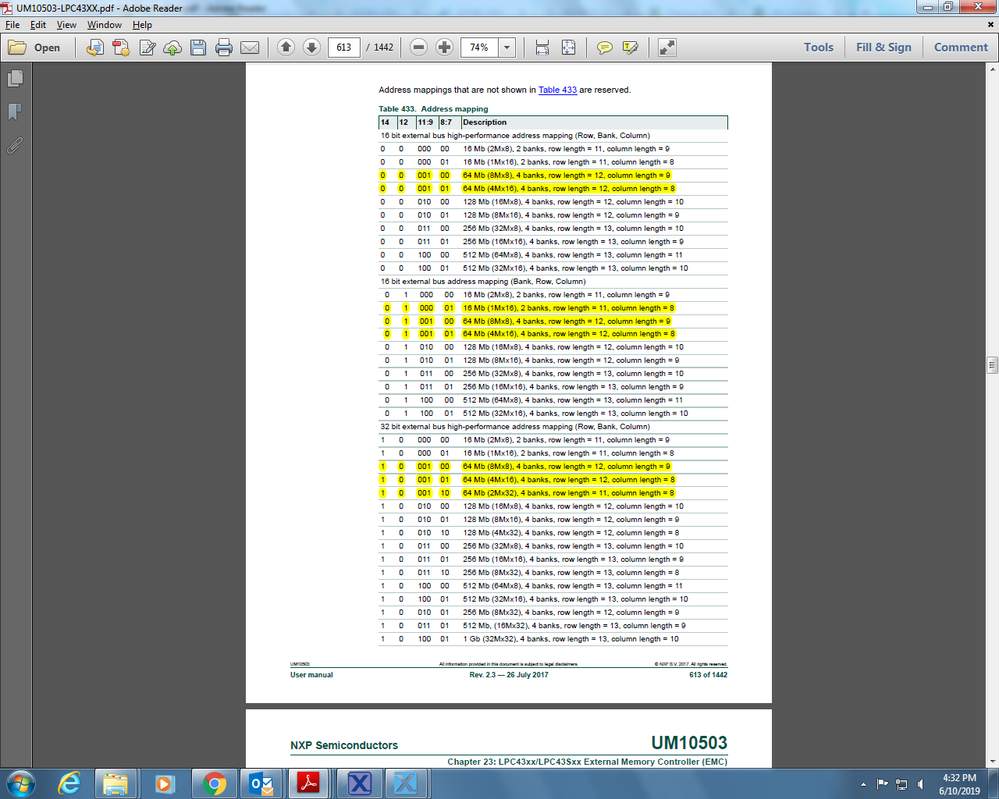
Task: Show bookmarks panel icon
Action: click(15, 112)
